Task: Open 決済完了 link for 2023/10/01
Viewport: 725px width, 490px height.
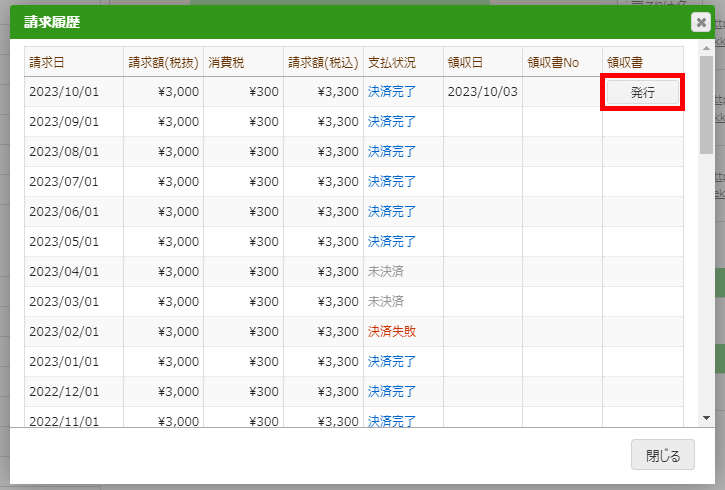Action: pyautogui.click(x=392, y=92)
